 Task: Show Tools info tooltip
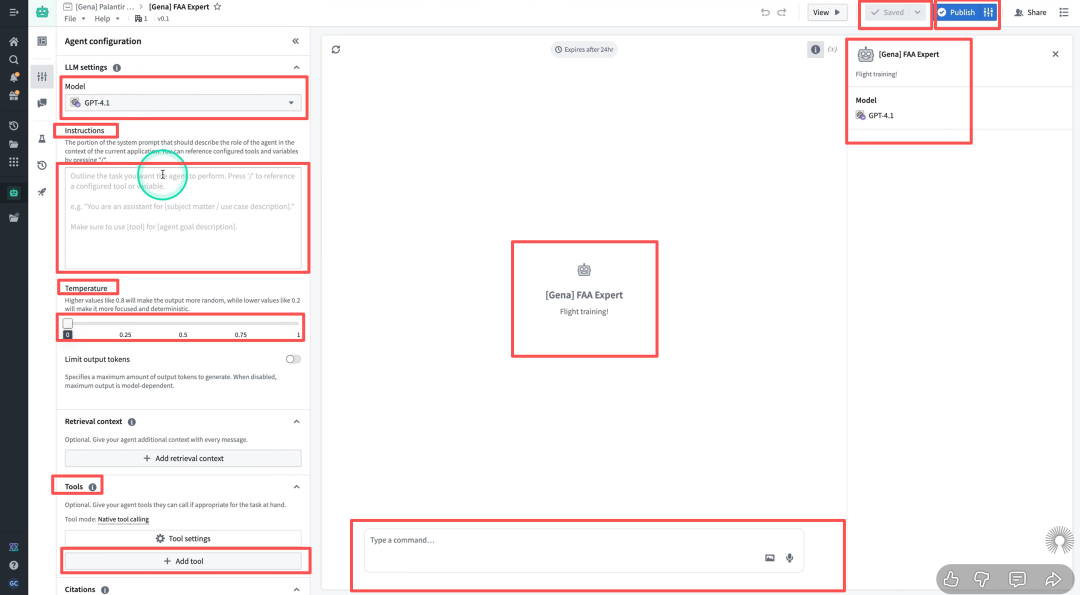(92, 487)
